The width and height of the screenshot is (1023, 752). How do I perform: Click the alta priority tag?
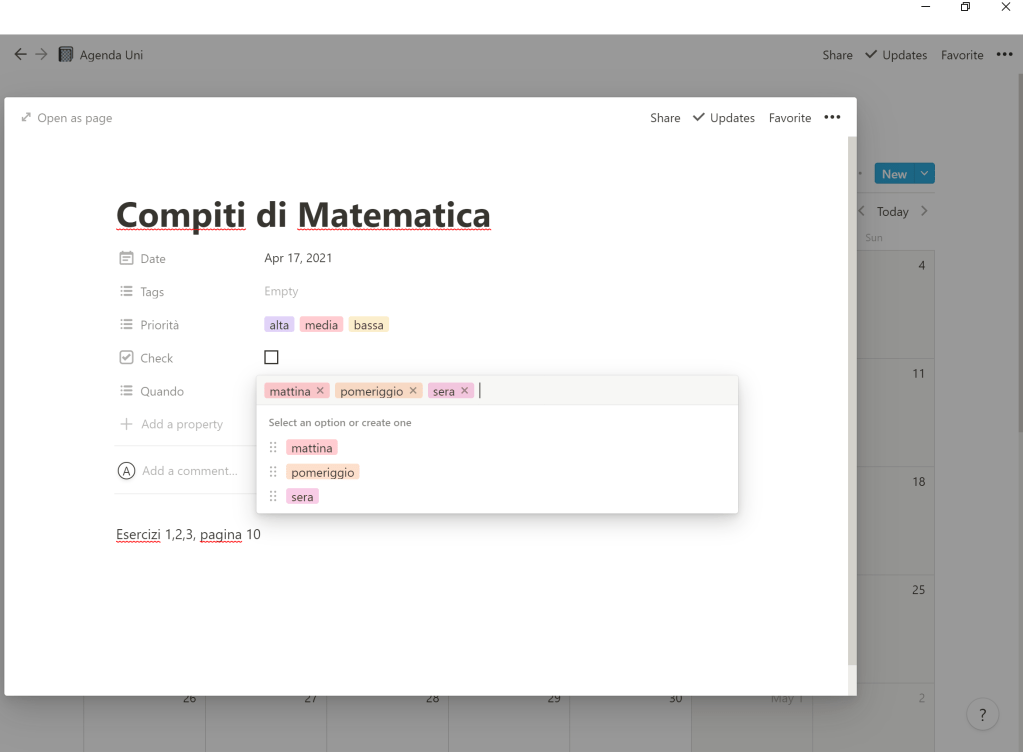coord(279,325)
